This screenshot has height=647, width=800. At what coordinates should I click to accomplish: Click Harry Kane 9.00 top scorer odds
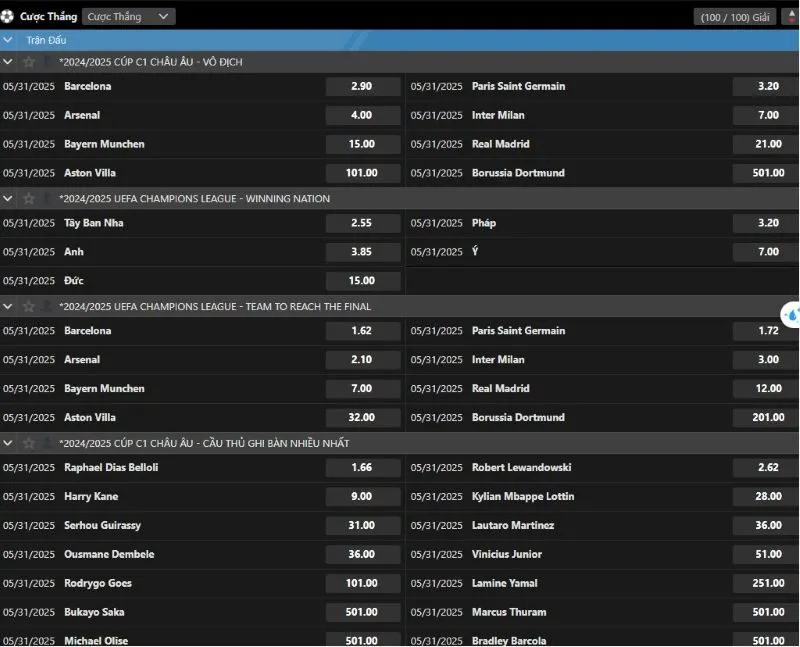[362, 497]
